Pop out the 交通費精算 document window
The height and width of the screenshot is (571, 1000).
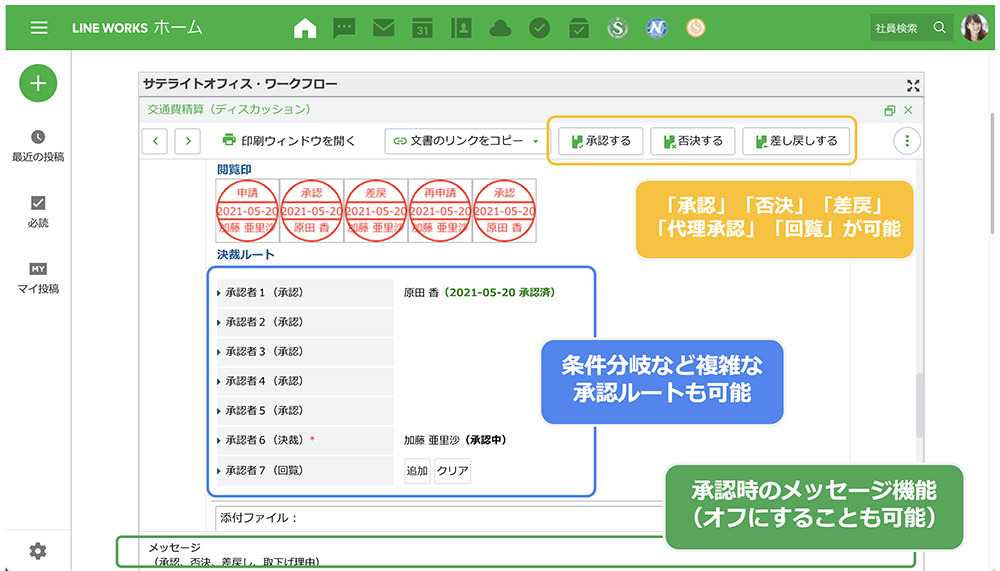(890, 110)
